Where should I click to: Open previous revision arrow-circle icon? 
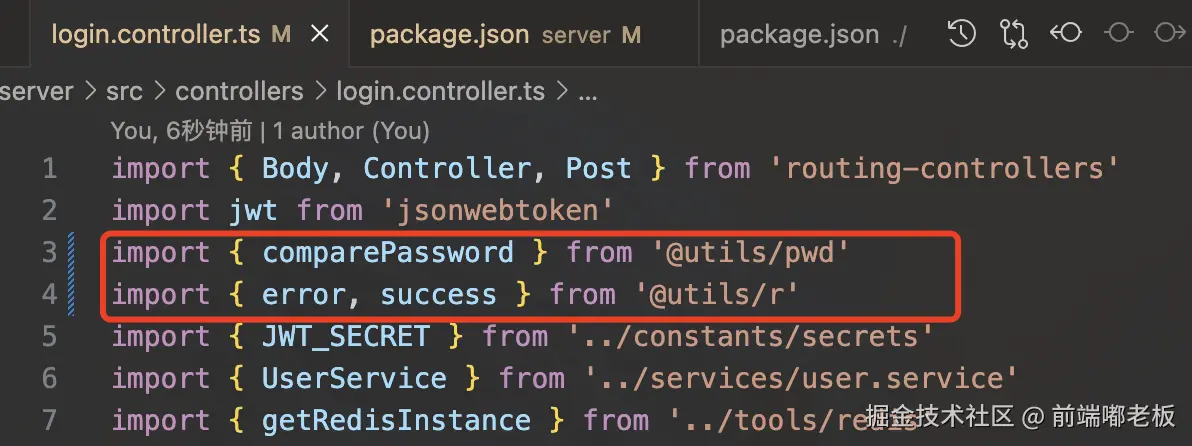coord(1066,33)
